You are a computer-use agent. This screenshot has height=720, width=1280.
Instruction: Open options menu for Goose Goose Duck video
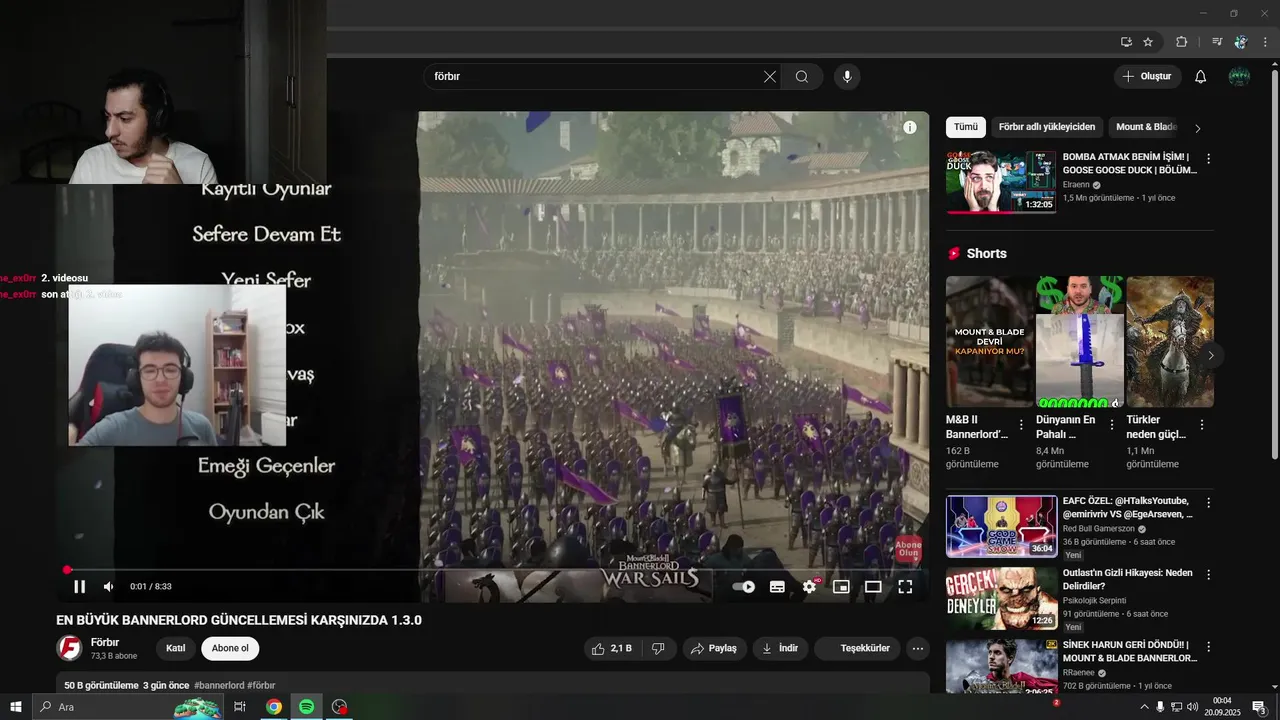click(1208, 159)
